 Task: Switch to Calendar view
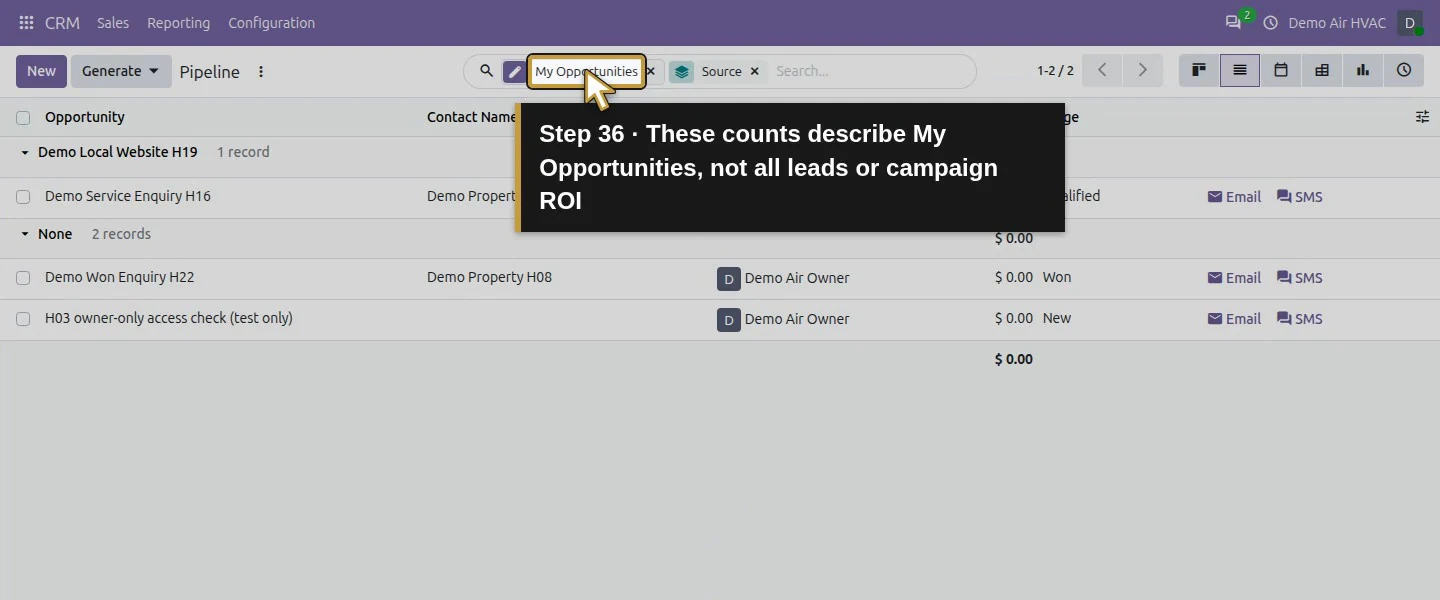[1281, 70]
